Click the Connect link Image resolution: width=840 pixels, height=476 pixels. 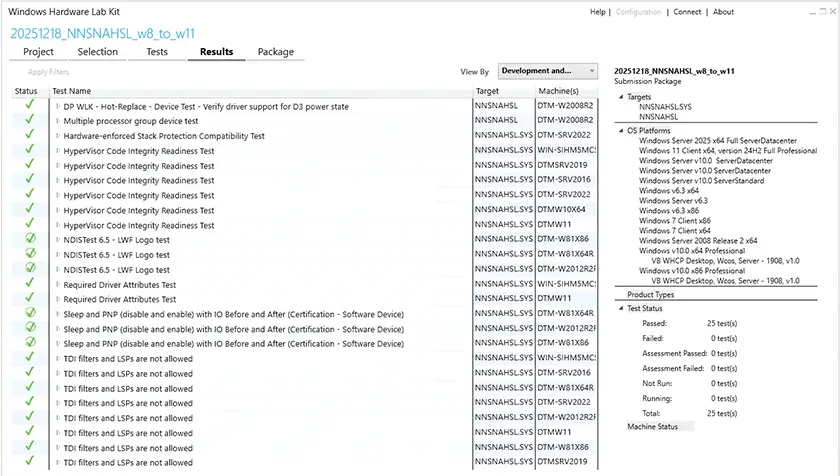(x=687, y=12)
